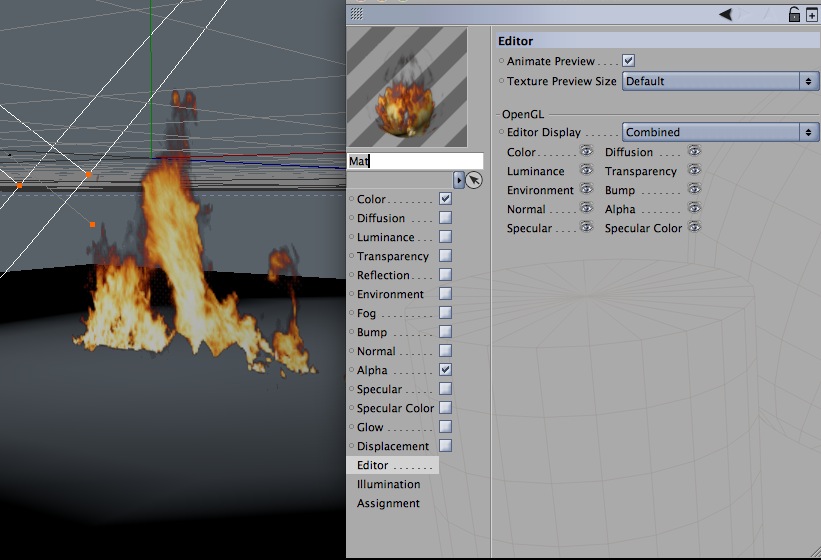Click the grip dots icon in header
Image resolution: width=821 pixels, height=560 pixels.
pos(357,14)
